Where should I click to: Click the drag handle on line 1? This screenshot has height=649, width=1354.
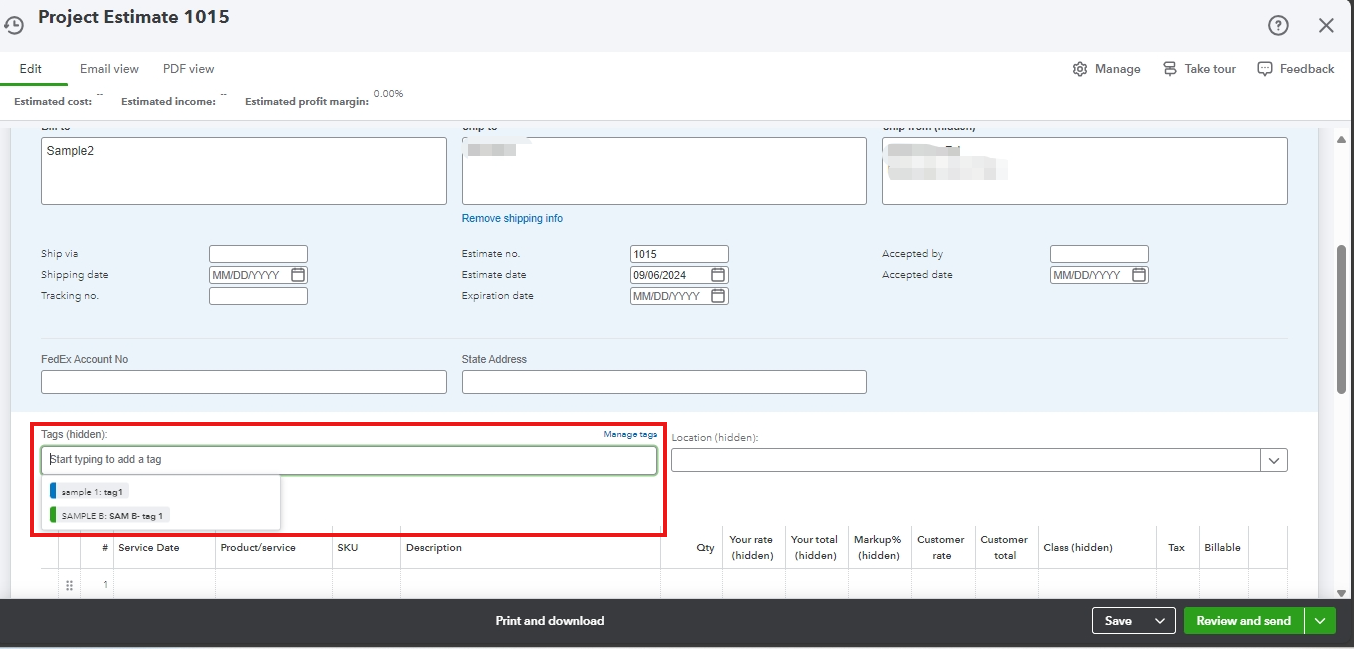[x=68, y=584]
